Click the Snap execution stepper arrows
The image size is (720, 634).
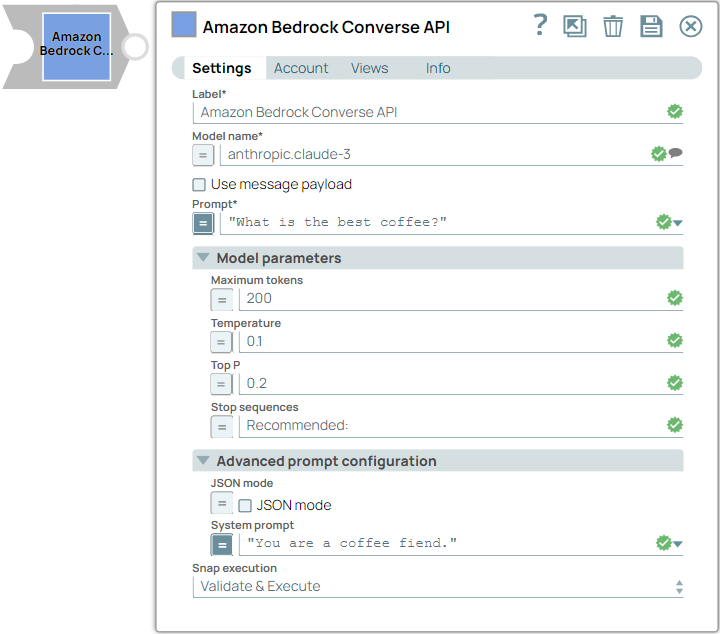pos(679,587)
